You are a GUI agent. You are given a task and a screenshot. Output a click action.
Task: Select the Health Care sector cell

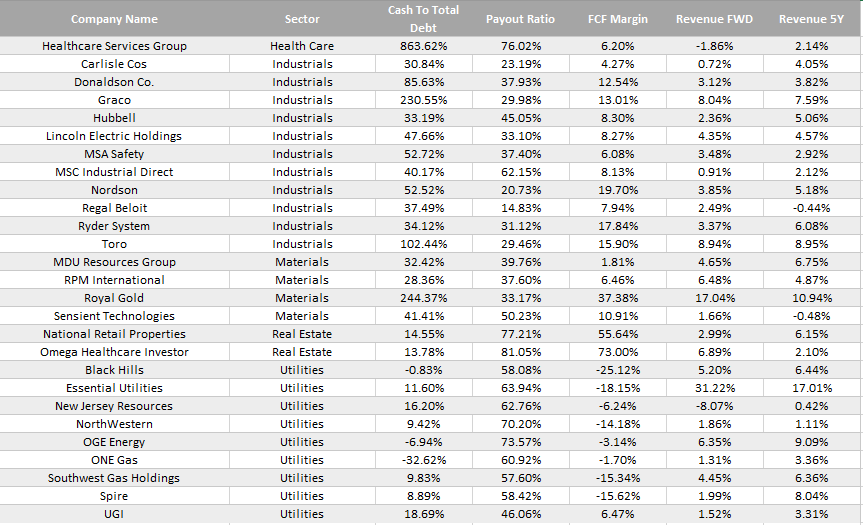click(302, 46)
